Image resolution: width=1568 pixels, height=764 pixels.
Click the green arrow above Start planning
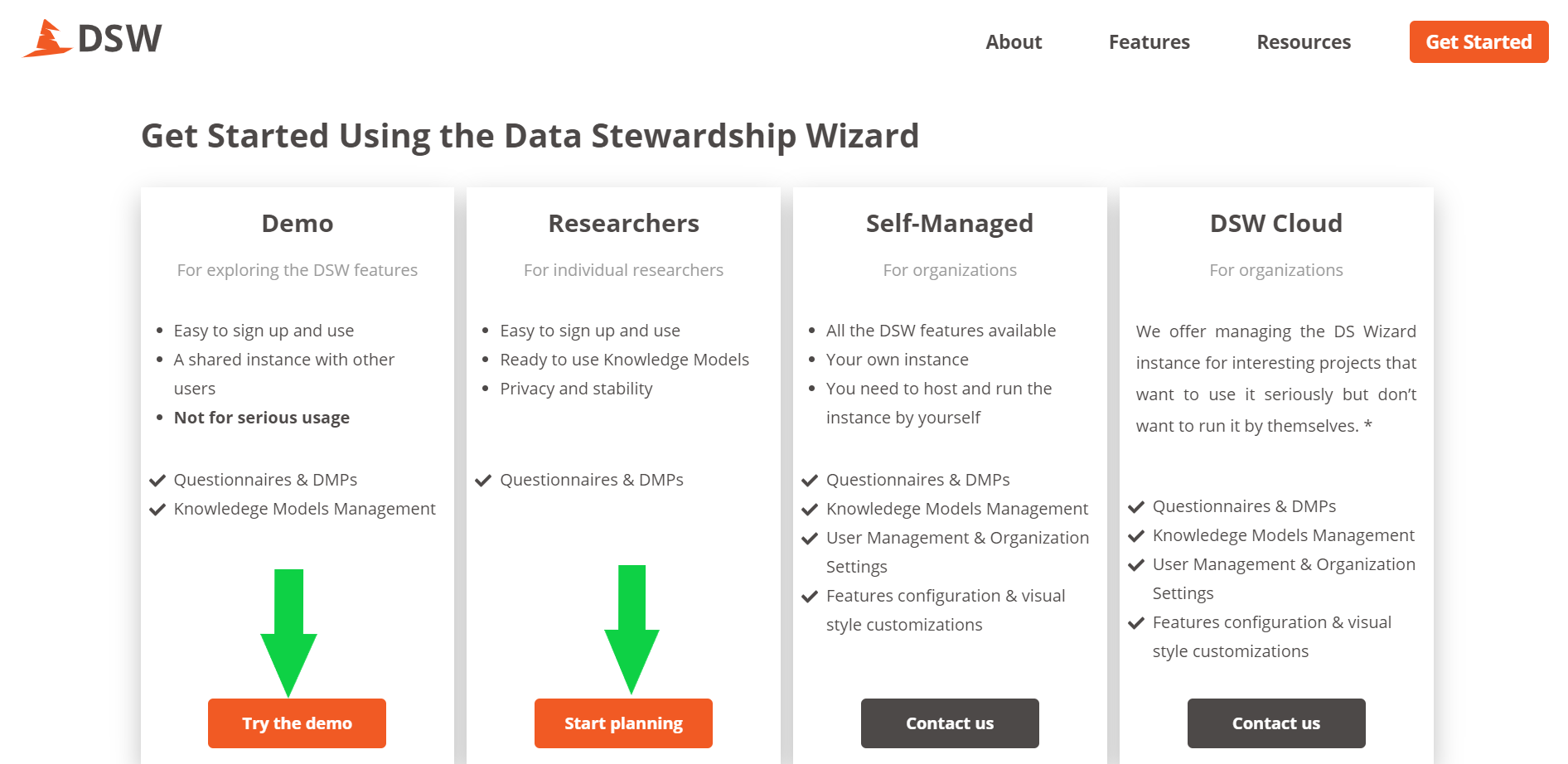[x=632, y=630]
